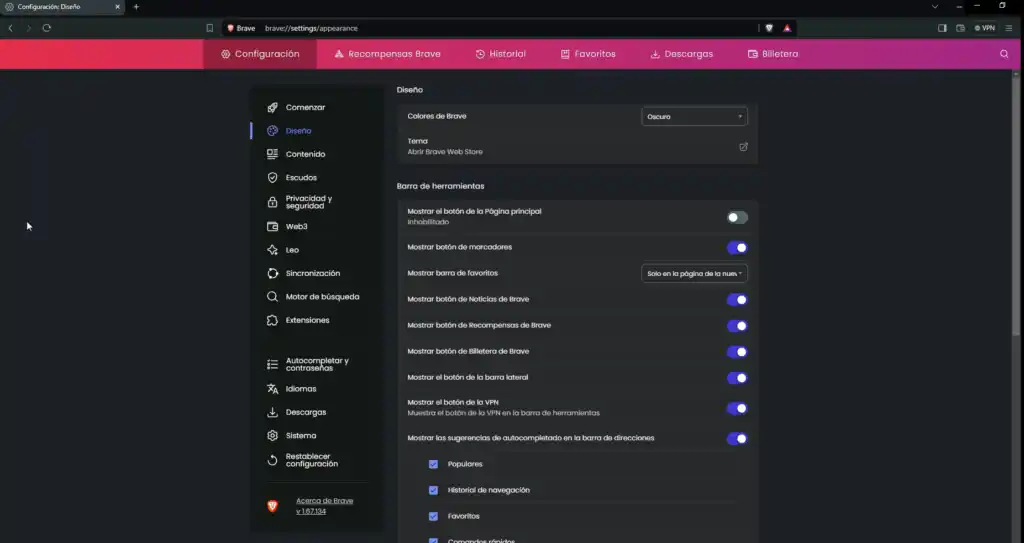This screenshot has height=543, width=1024.
Task: Open the Billetera header tab
Action: click(x=773, y=54)
